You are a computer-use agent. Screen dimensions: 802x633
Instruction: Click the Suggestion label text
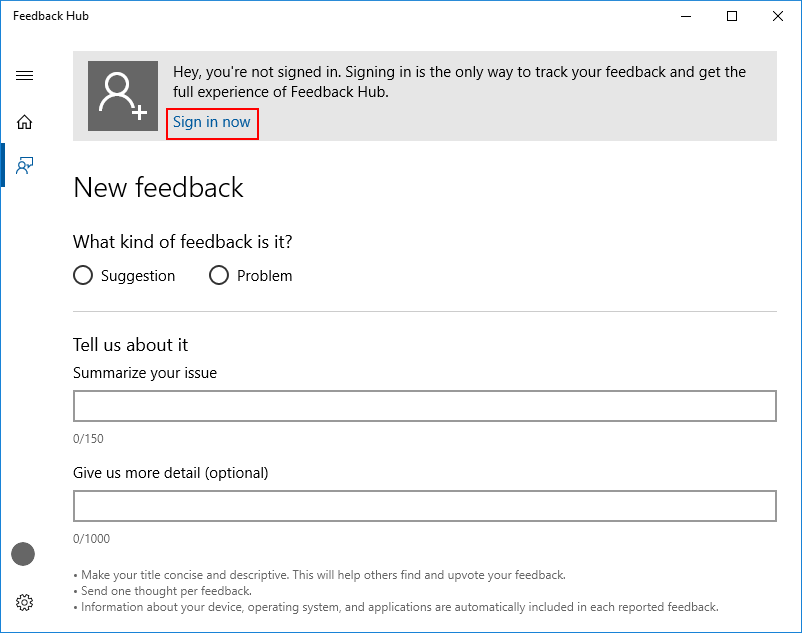[x=138, y=276]
